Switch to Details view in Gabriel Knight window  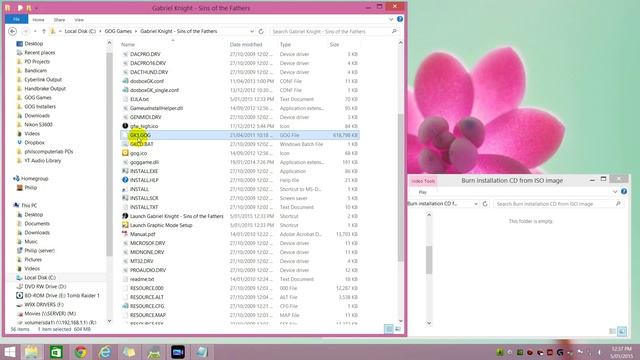coord(389,329)
